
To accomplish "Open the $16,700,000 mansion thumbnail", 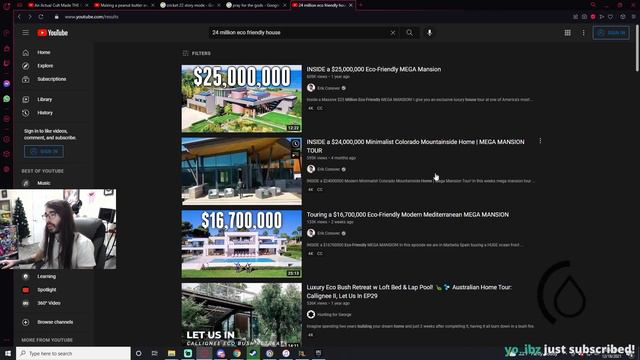I will coord(242,244).
